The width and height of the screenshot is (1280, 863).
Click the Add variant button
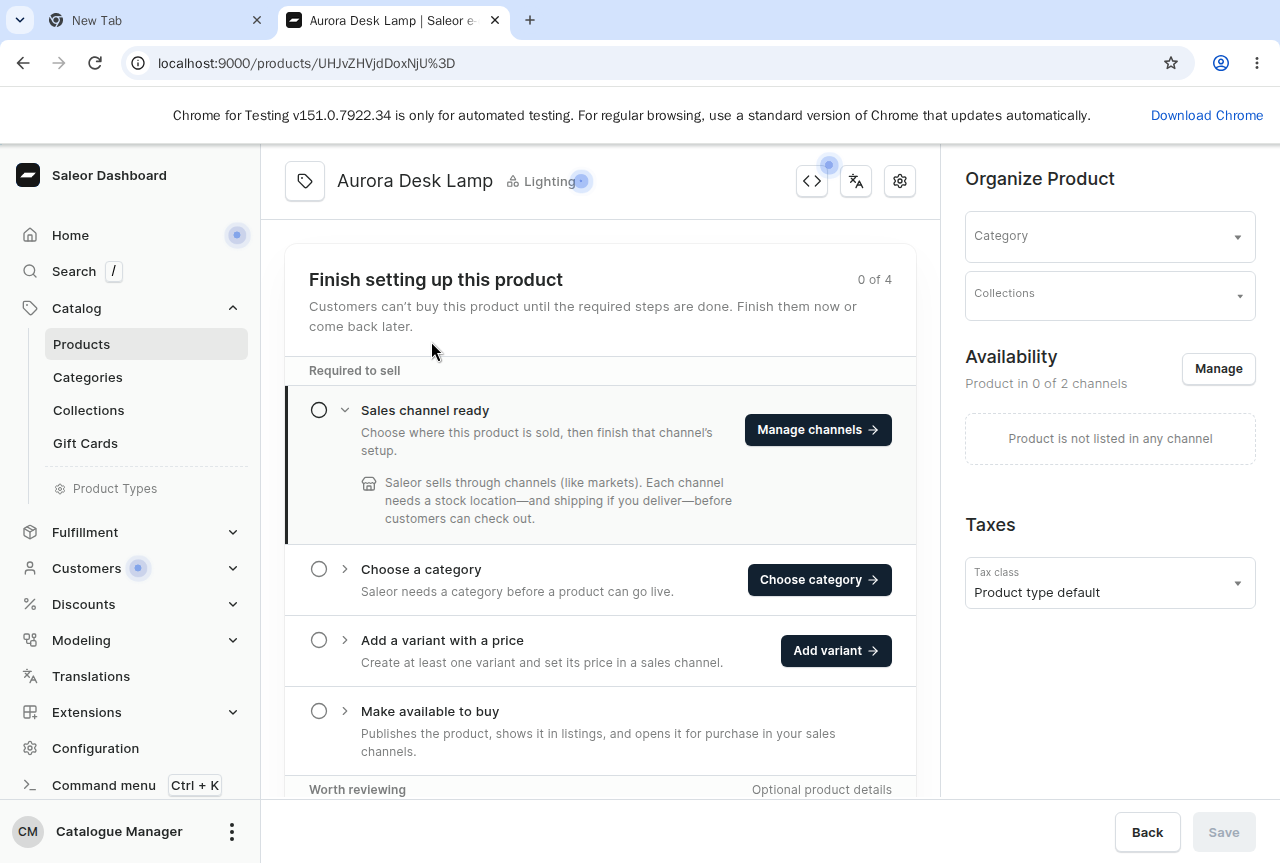point(836,651)
